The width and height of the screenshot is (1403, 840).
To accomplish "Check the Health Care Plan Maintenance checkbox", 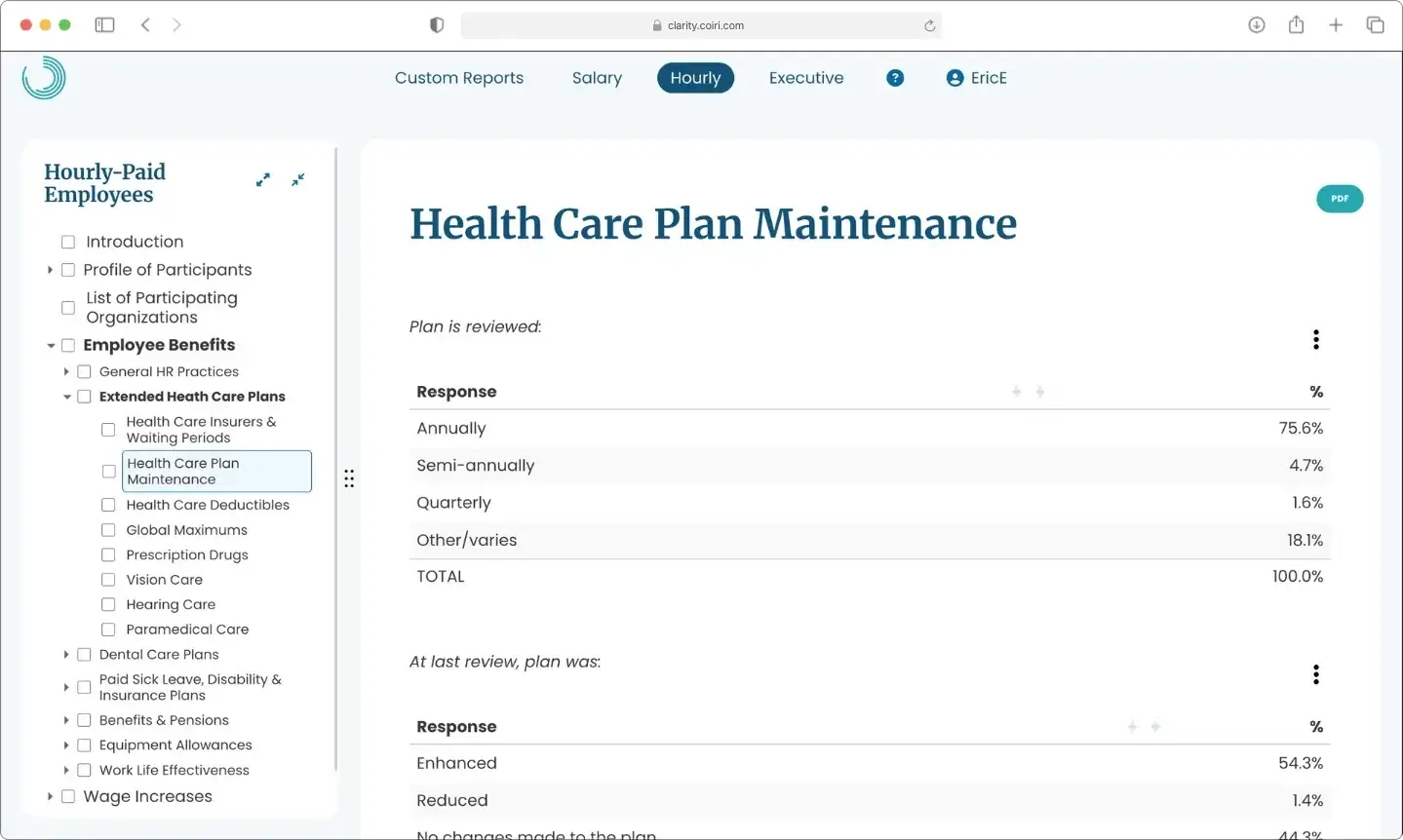I will pos(108,471).
